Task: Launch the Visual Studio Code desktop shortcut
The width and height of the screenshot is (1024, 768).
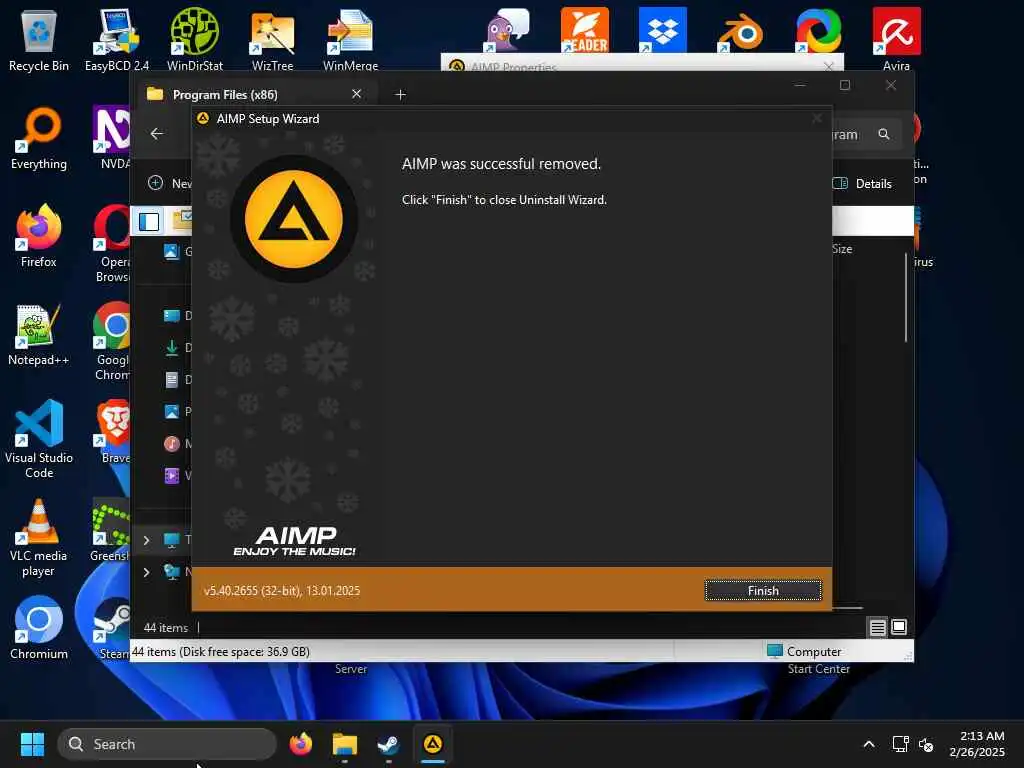Action: [x=39, y=438]
